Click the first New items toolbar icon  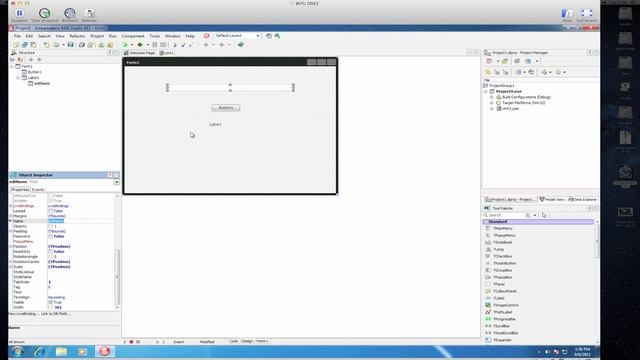click(x=16, y=44)
